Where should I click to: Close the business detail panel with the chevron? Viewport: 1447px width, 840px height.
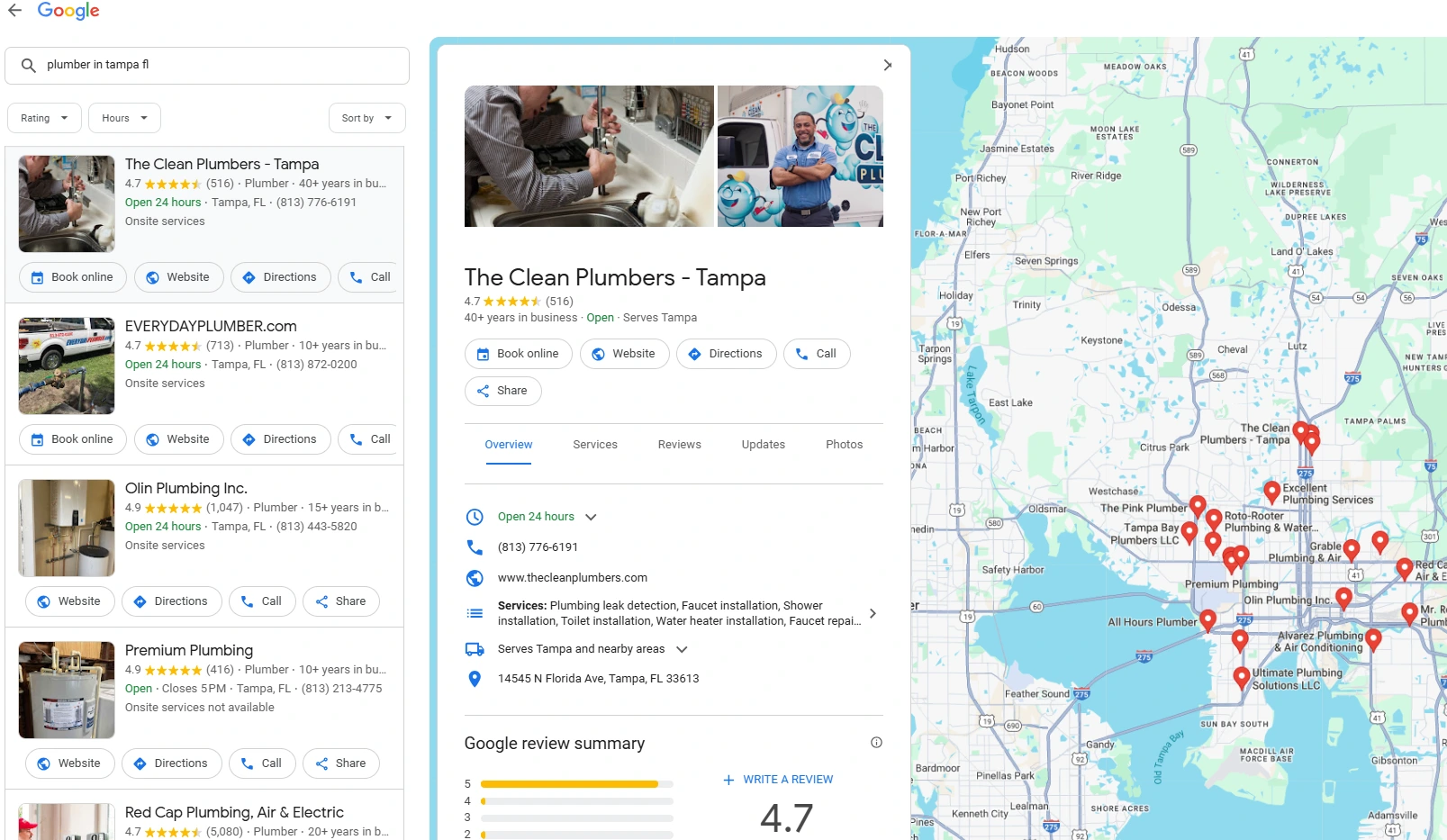coord(887,65)
